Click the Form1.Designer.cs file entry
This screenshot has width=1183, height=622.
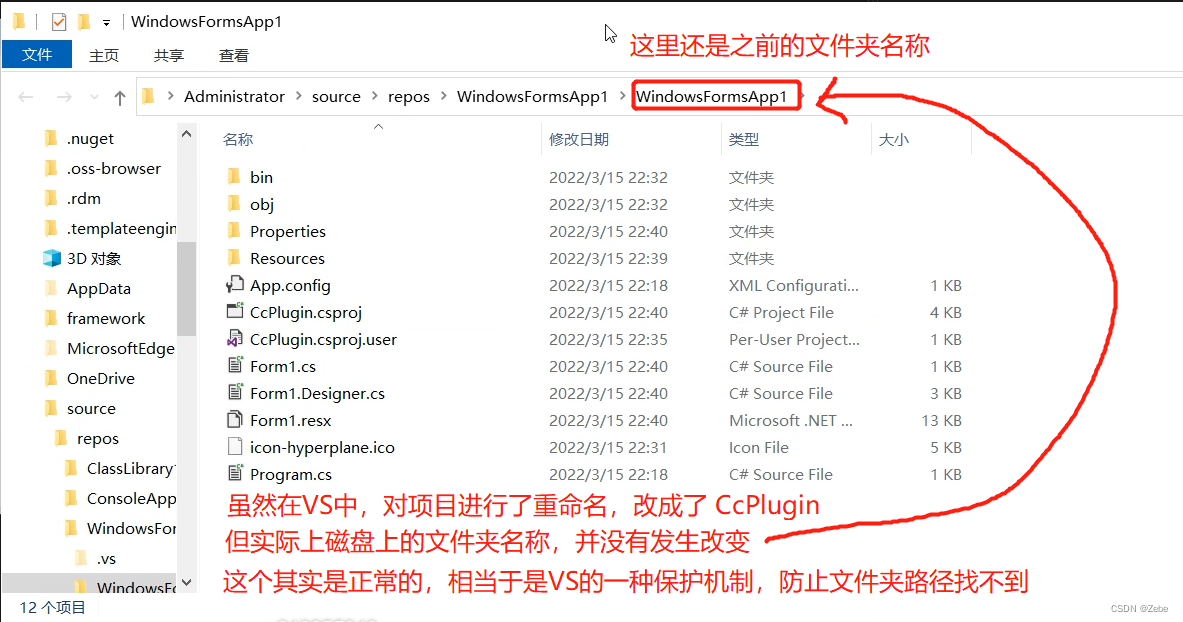[317, 393]
